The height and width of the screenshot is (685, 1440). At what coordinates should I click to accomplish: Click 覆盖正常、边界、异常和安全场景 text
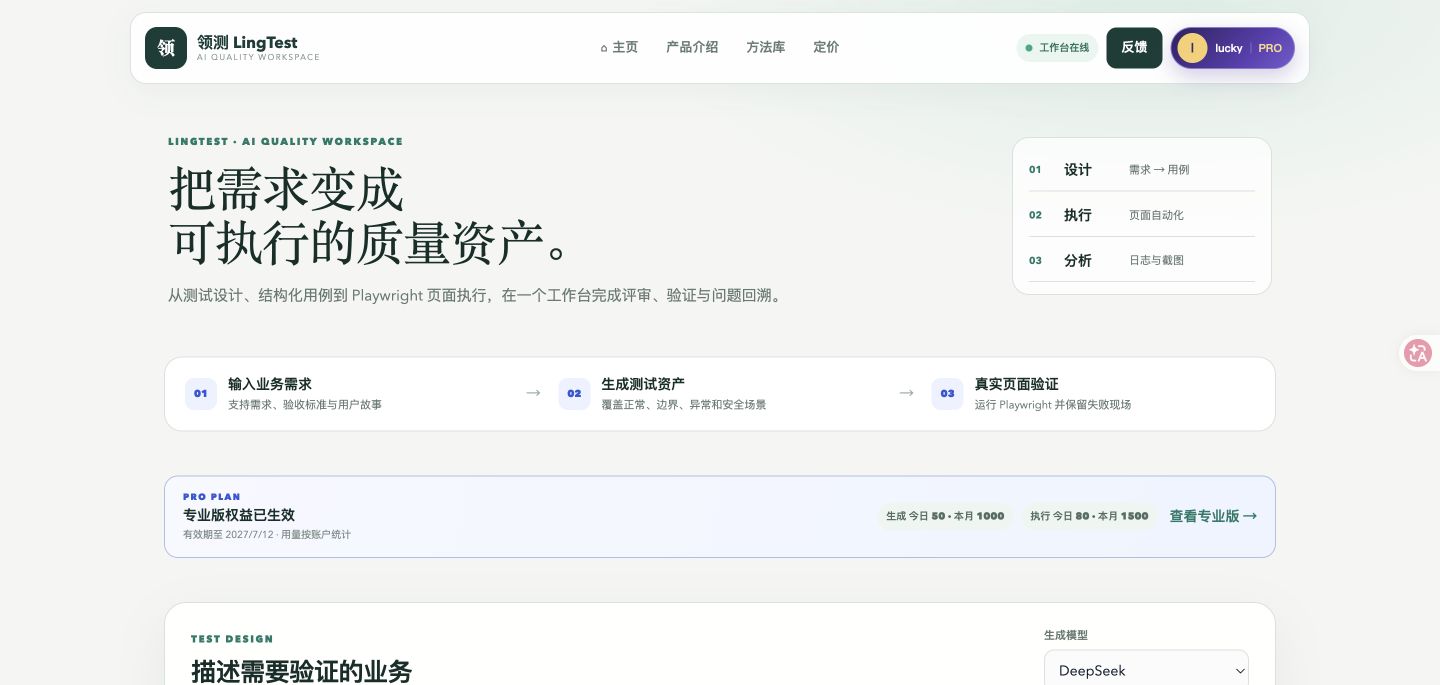tap(684, 405)
